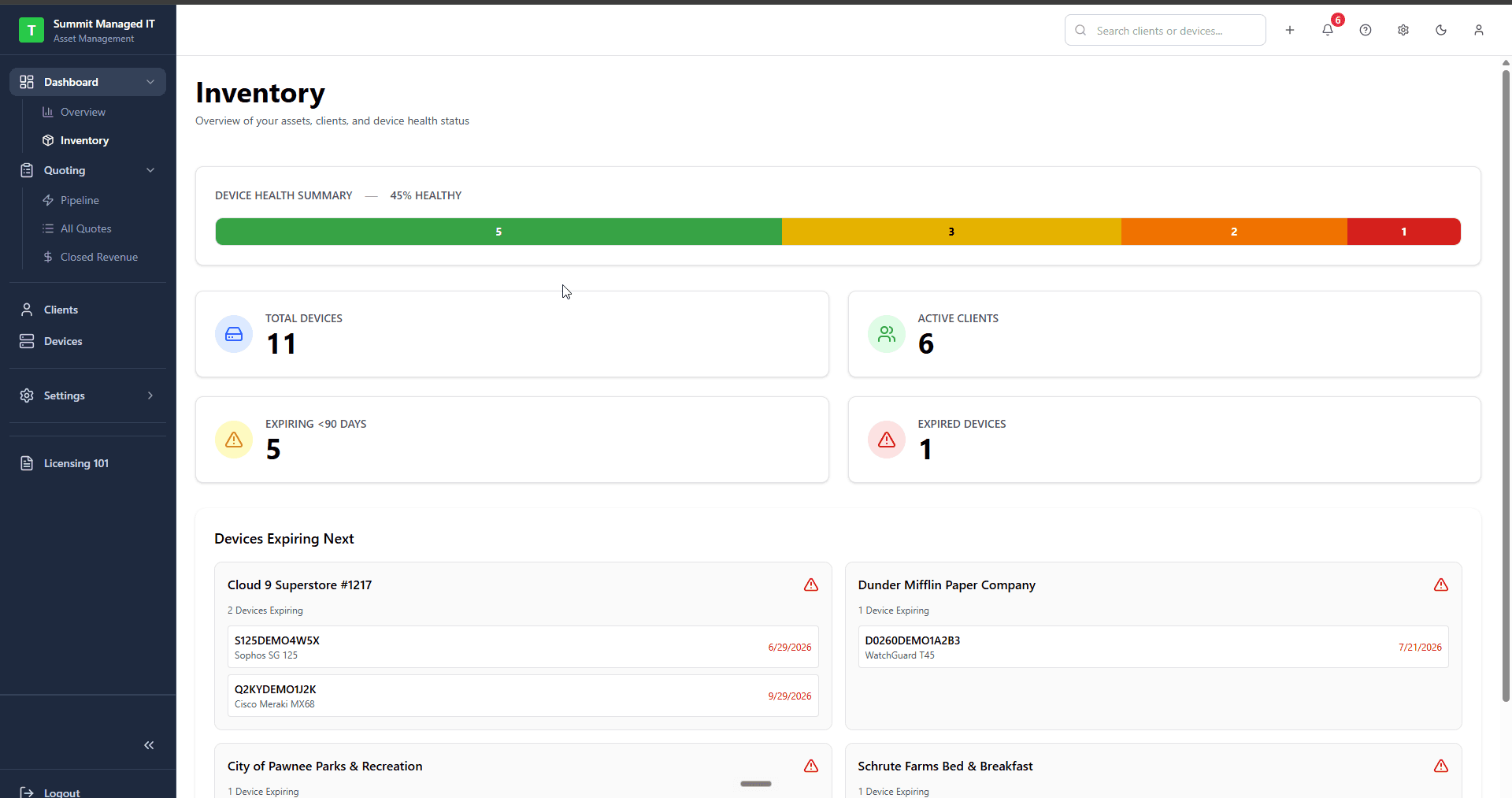Image resolution: width=1512 pixels, height=798 pixels.
Task: Open the user profile icon
Action: 1479,30
